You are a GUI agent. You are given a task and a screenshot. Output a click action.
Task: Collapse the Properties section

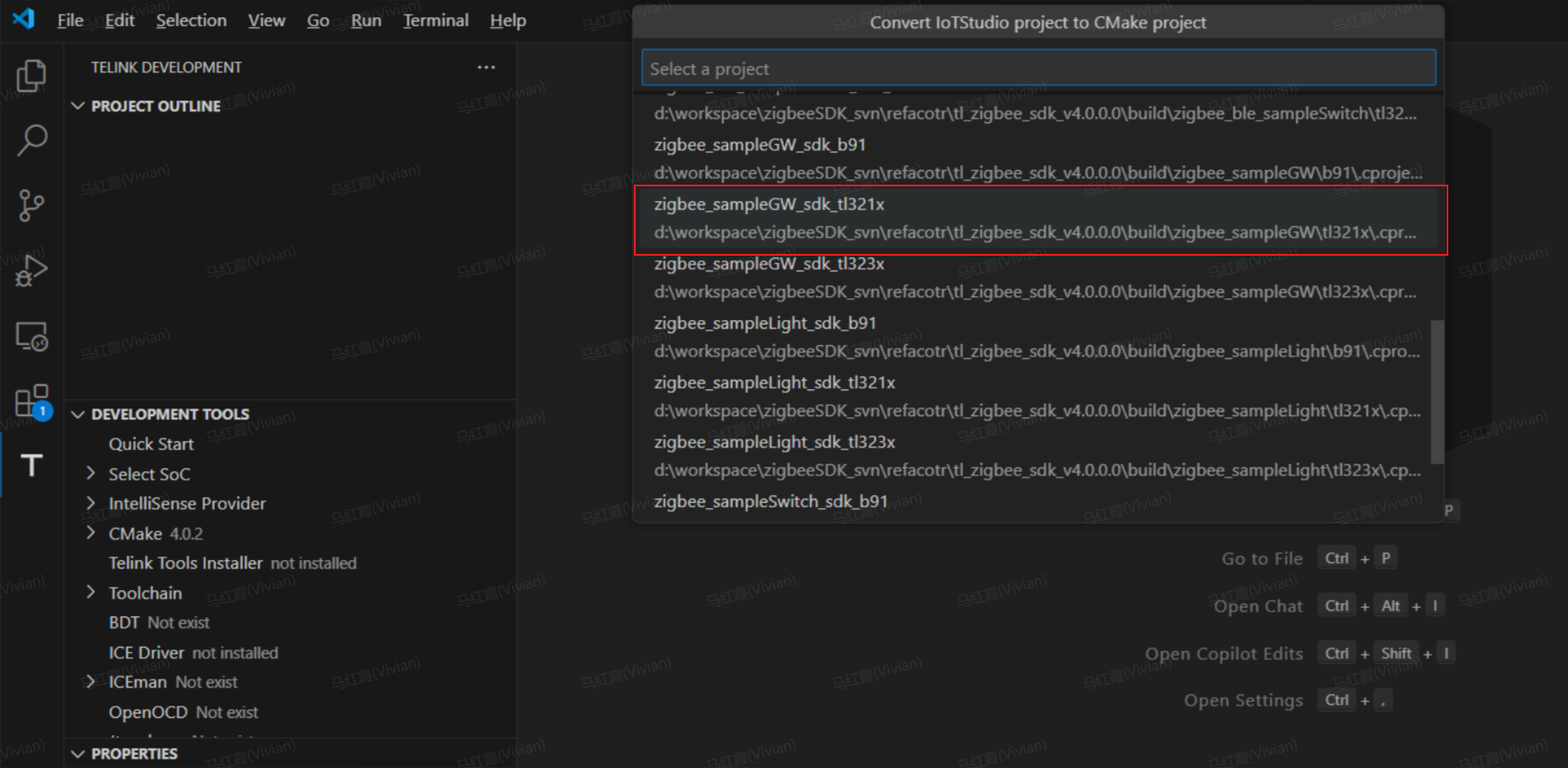coord(78,754)
